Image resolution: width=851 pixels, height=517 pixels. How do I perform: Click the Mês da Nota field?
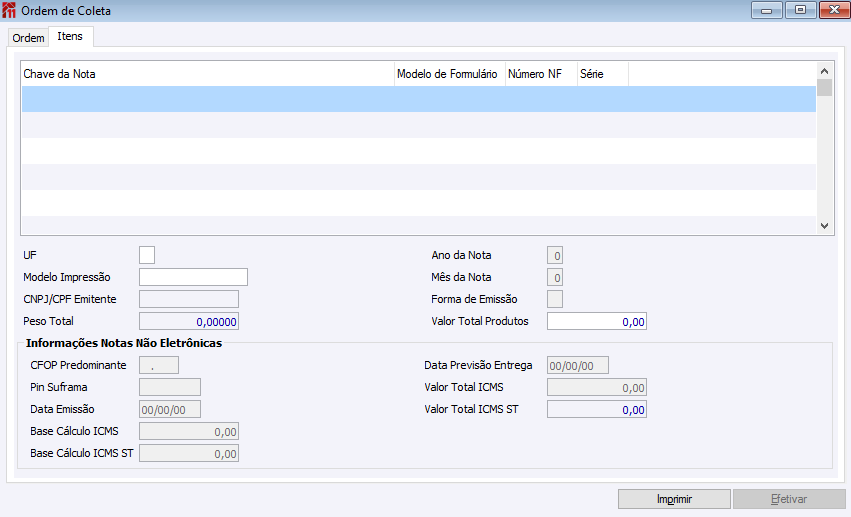pyautogui.click(x=555, y=278)
